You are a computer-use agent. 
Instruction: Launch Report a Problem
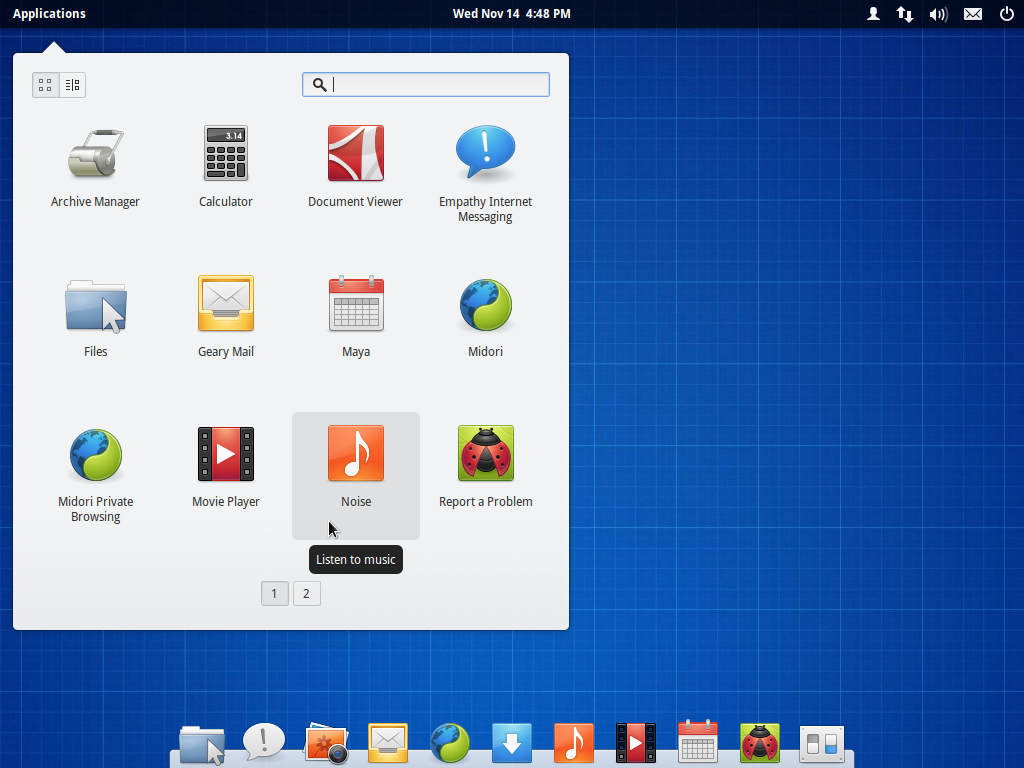(485, 453)
